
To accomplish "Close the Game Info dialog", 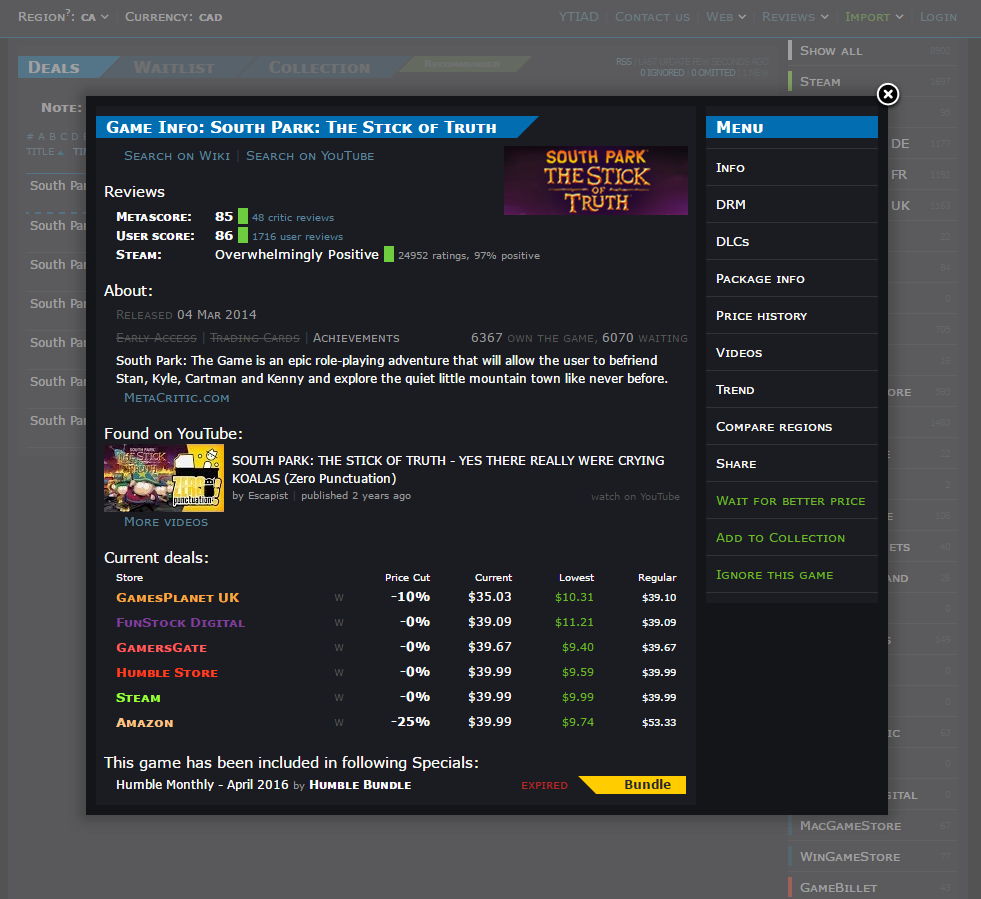I will [887, 94].
